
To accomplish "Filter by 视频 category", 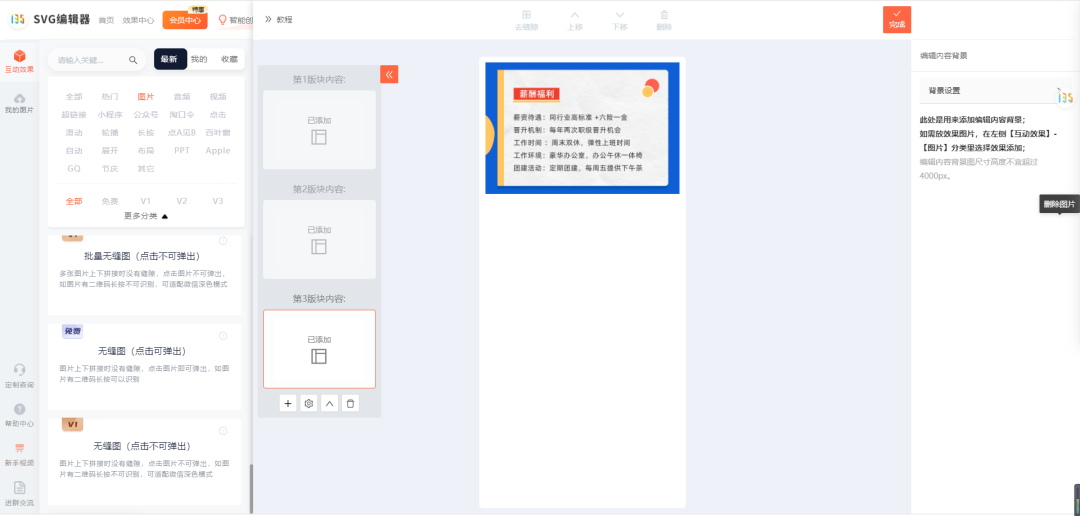I will (218, 96).
